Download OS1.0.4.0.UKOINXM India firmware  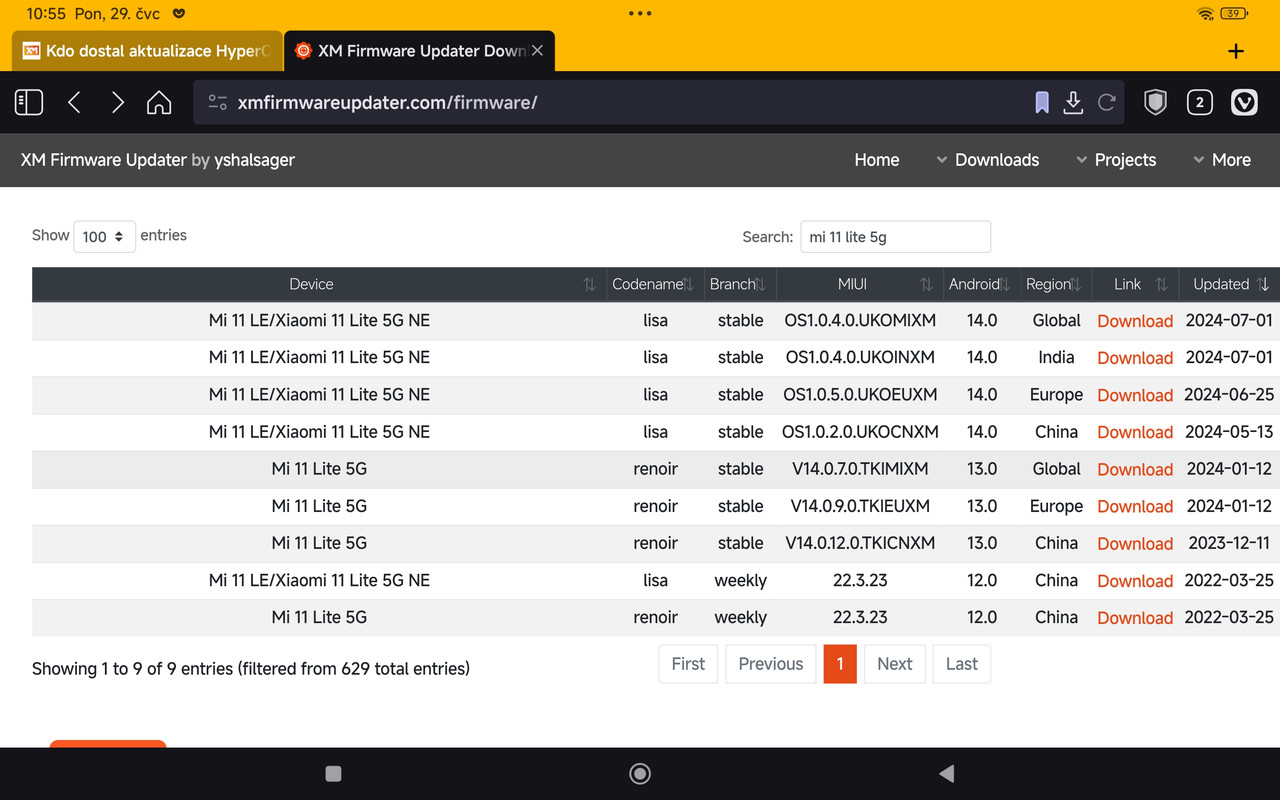[x=1135, y=358]
